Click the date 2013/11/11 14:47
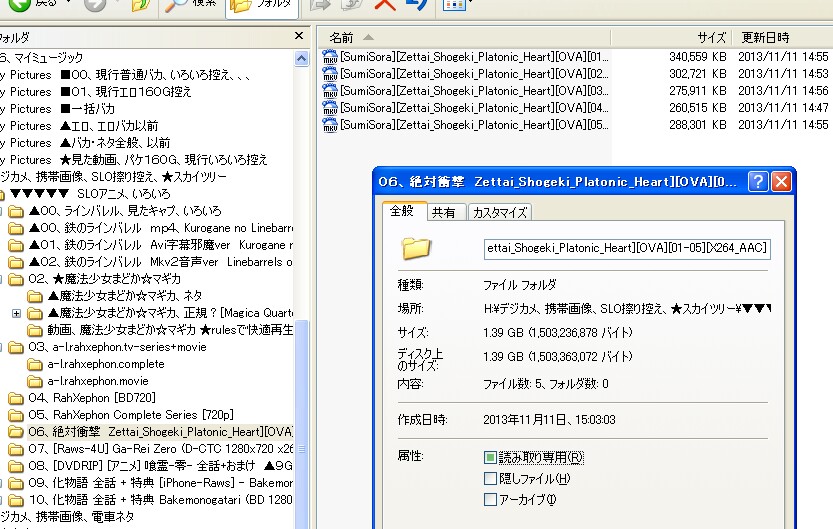Screen dimensions: 833x529 tap(783, 108)
